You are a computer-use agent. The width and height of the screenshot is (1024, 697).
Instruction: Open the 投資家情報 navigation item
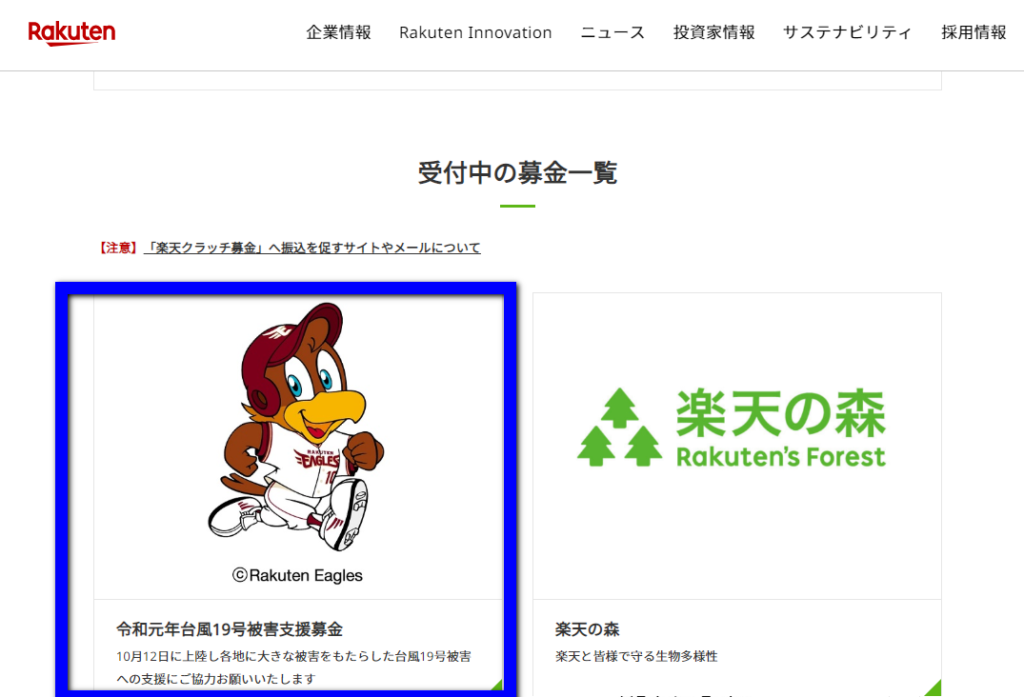[x=714, y=33]
